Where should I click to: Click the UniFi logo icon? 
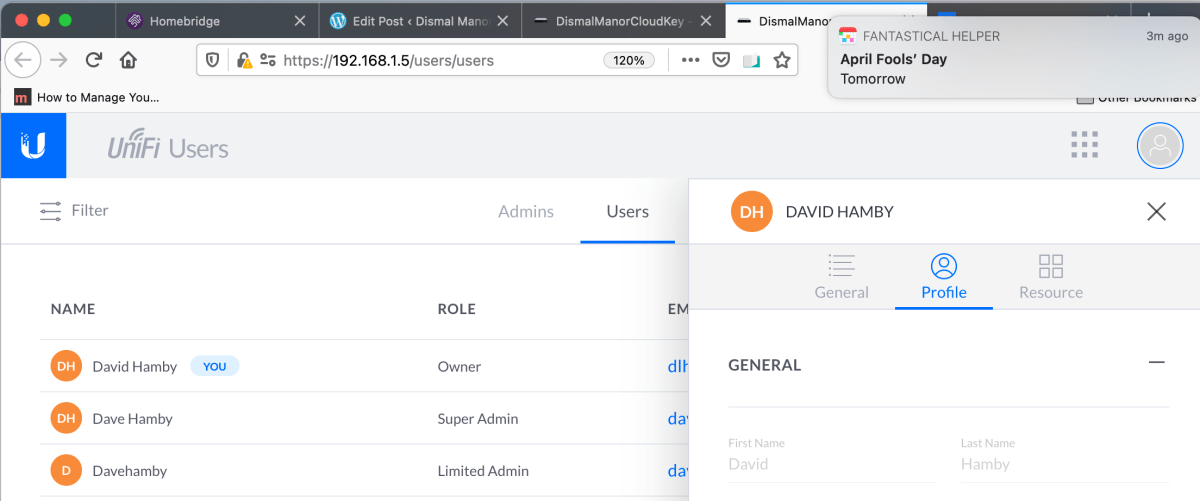click(33, 146)
